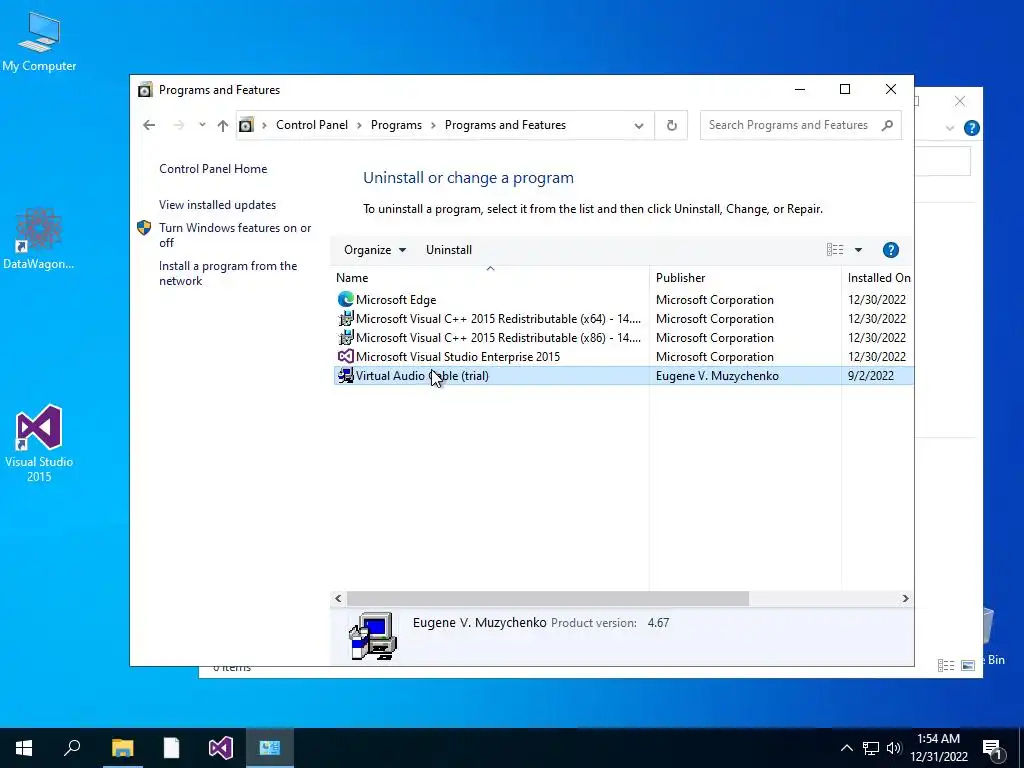The height and width of the screenshot is (768, 1024).
Task: Click the 9/2/2022 installed date
Action: click(x=871, y=376)
